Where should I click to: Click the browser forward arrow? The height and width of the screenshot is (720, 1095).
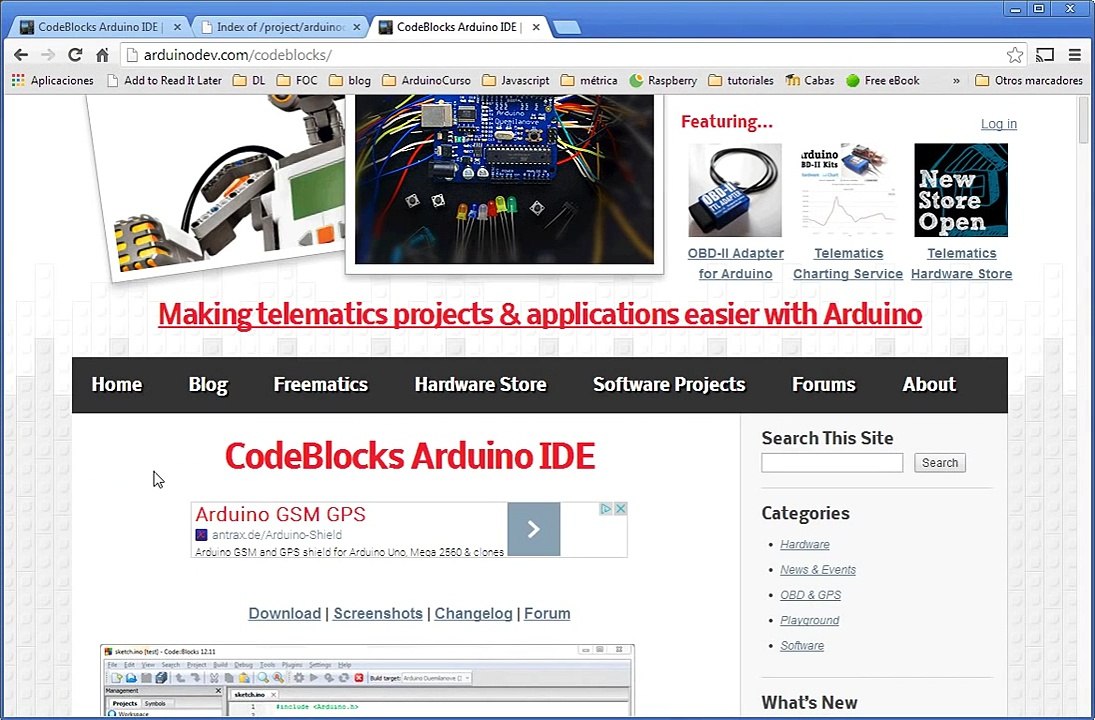[47, 54]
